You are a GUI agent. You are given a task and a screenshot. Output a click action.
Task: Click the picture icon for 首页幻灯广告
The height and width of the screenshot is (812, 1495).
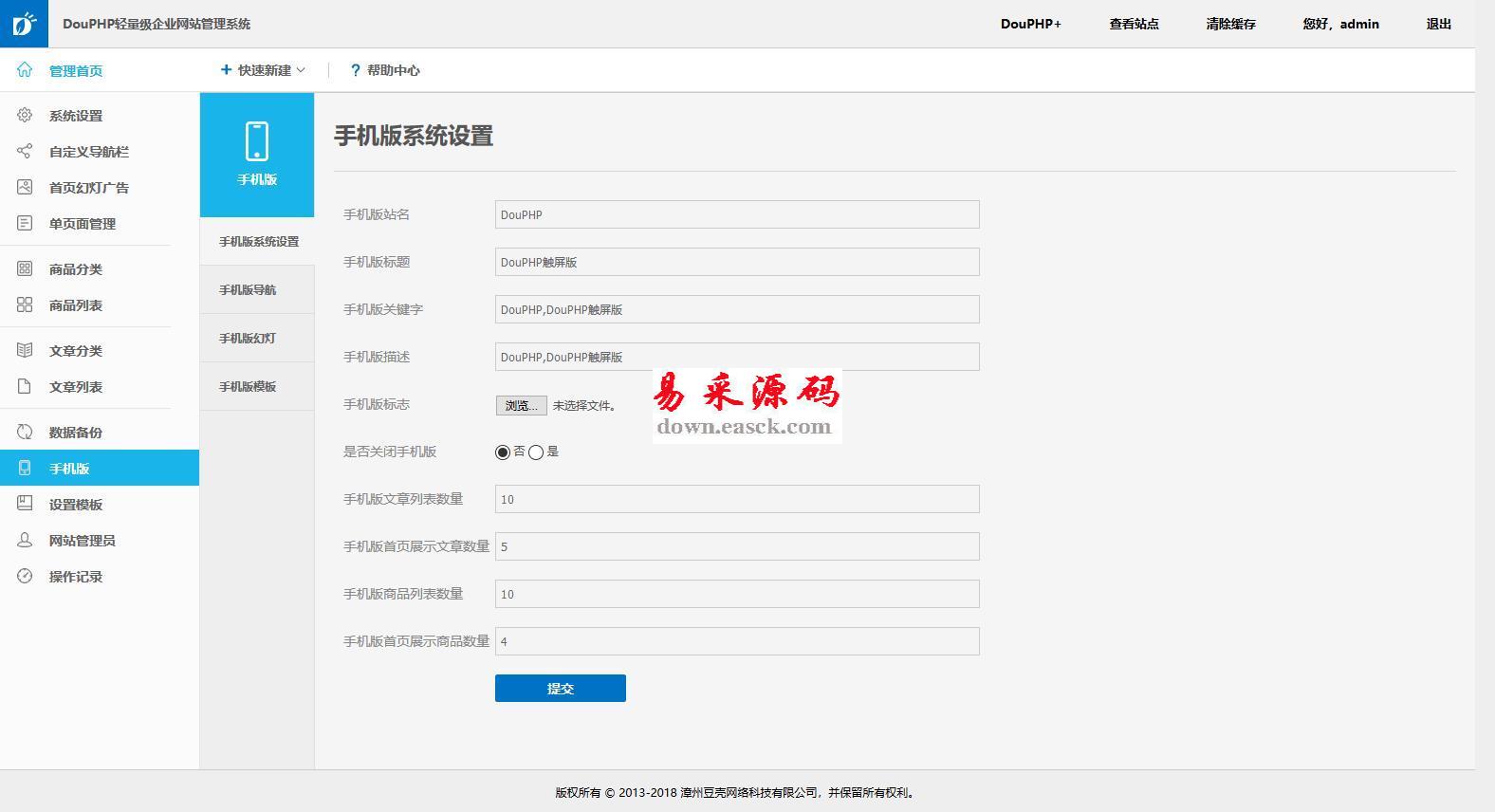coord(25,188)
